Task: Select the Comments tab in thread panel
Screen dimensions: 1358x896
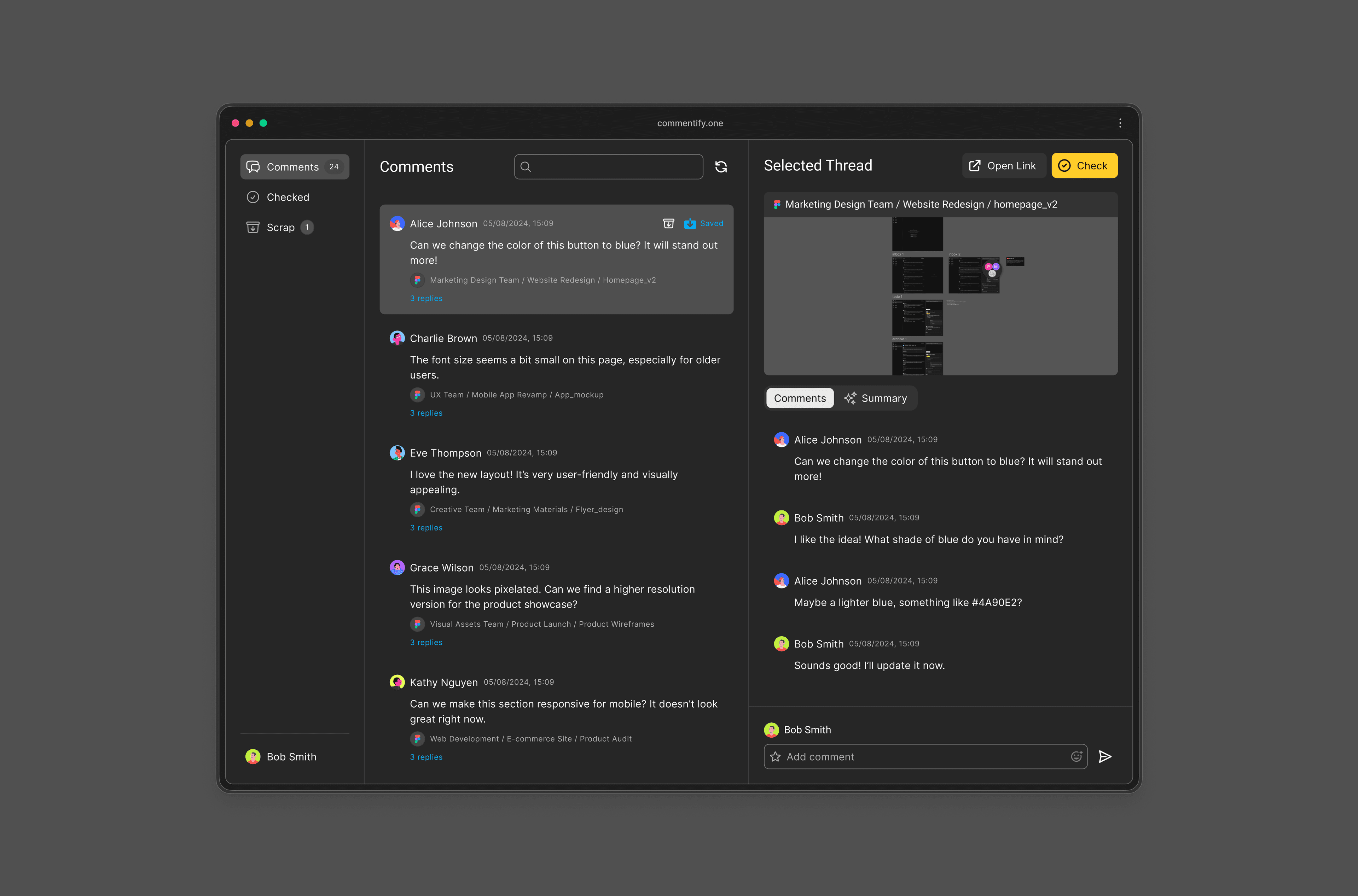Action: (800, 398)
